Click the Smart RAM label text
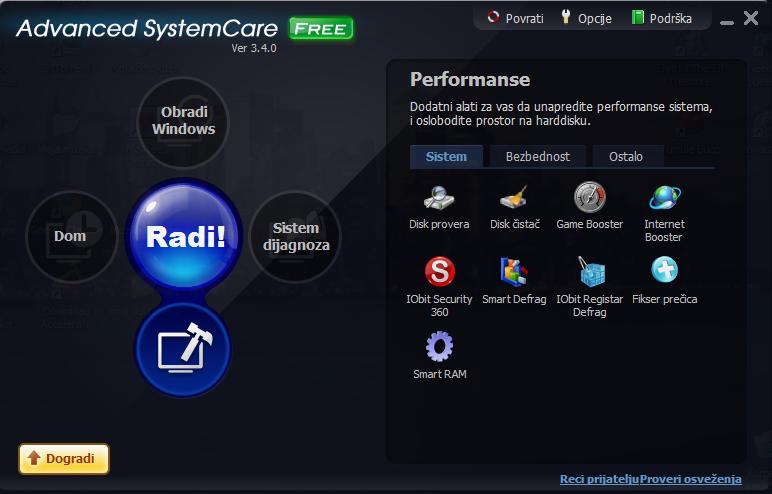Screen dimensions: 772x494 [x=440, y=374]
